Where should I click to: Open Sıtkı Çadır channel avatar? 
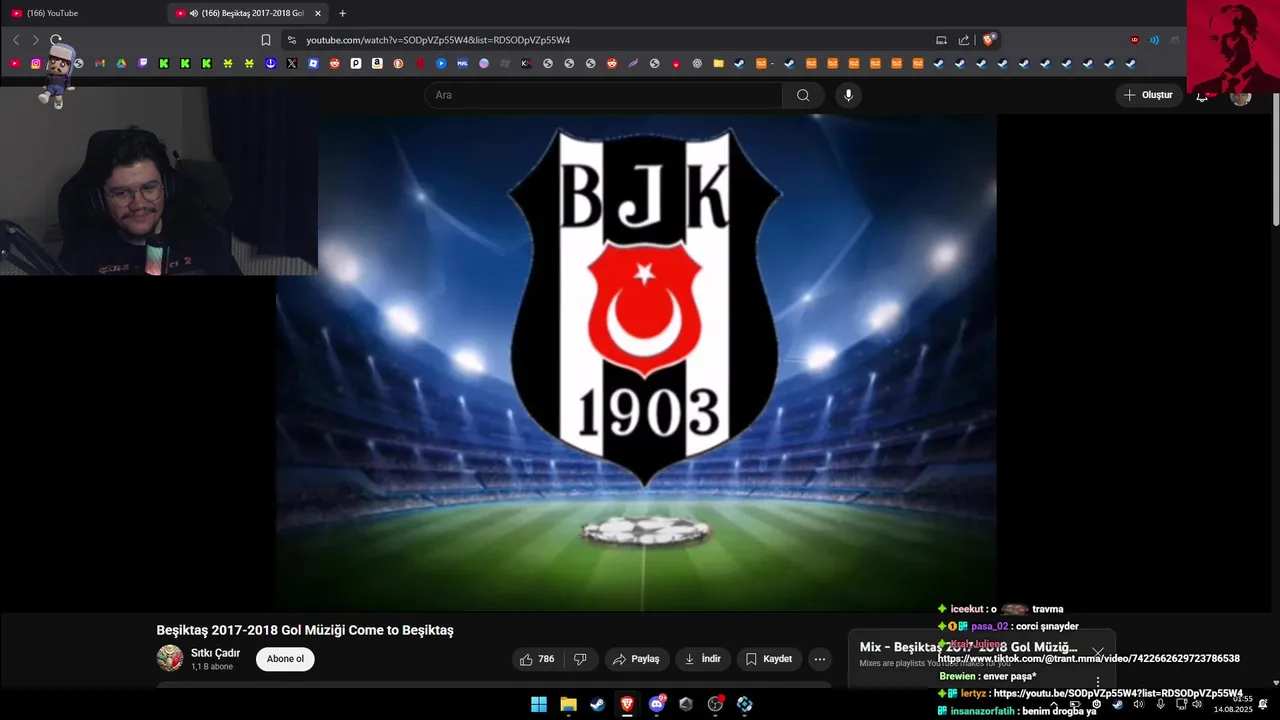[170, 658]
